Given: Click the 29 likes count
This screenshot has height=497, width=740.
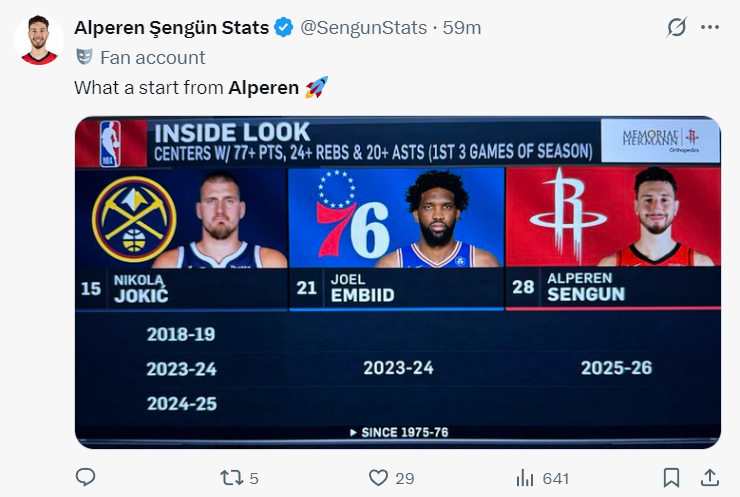Looking at the screenshot, I should [x=404, y=478].
